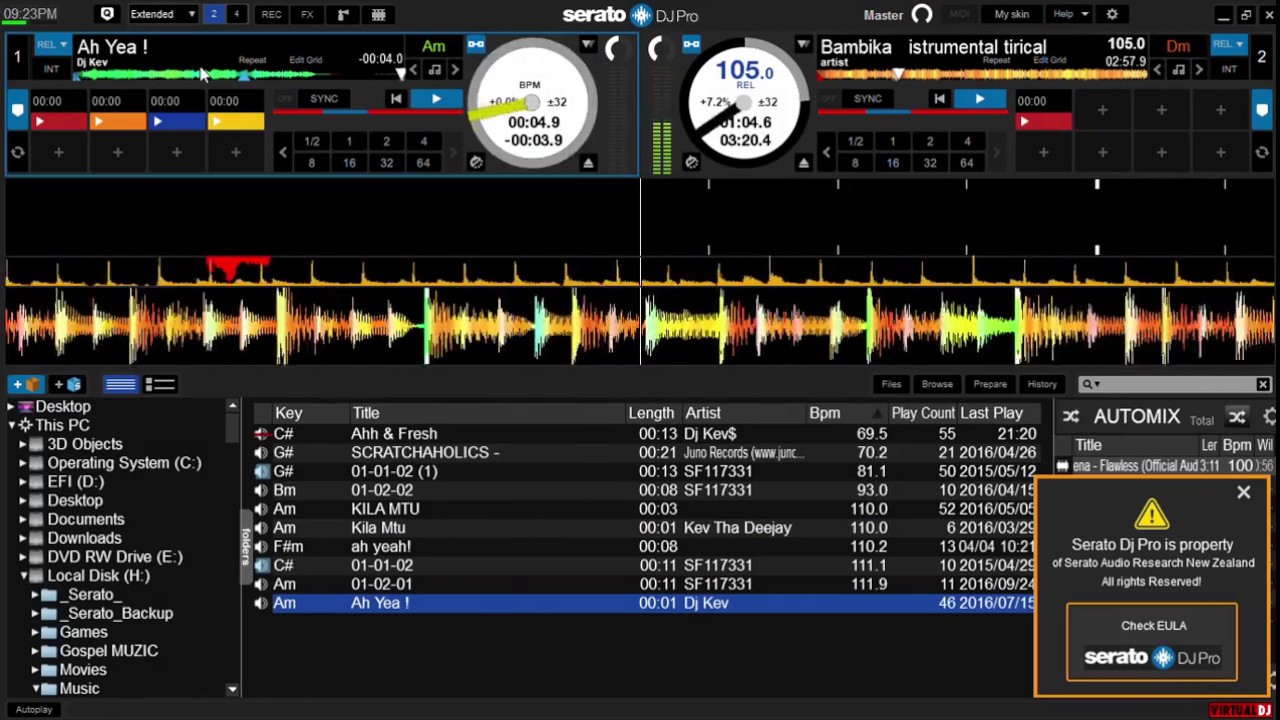This screenshot has height=720, width=1280.
Task: Expand the Downloads folder node
Action: pyautogui.click(x=23, y=538)
